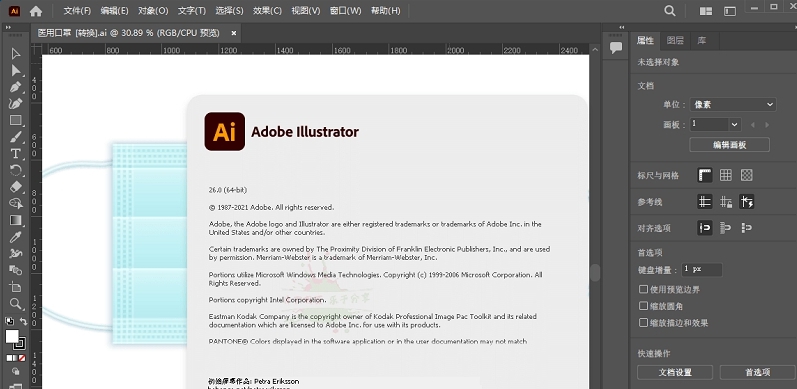
Task: Collapse the right panel dock arrows
Action: pyautogui.click(x=621, y=27)
